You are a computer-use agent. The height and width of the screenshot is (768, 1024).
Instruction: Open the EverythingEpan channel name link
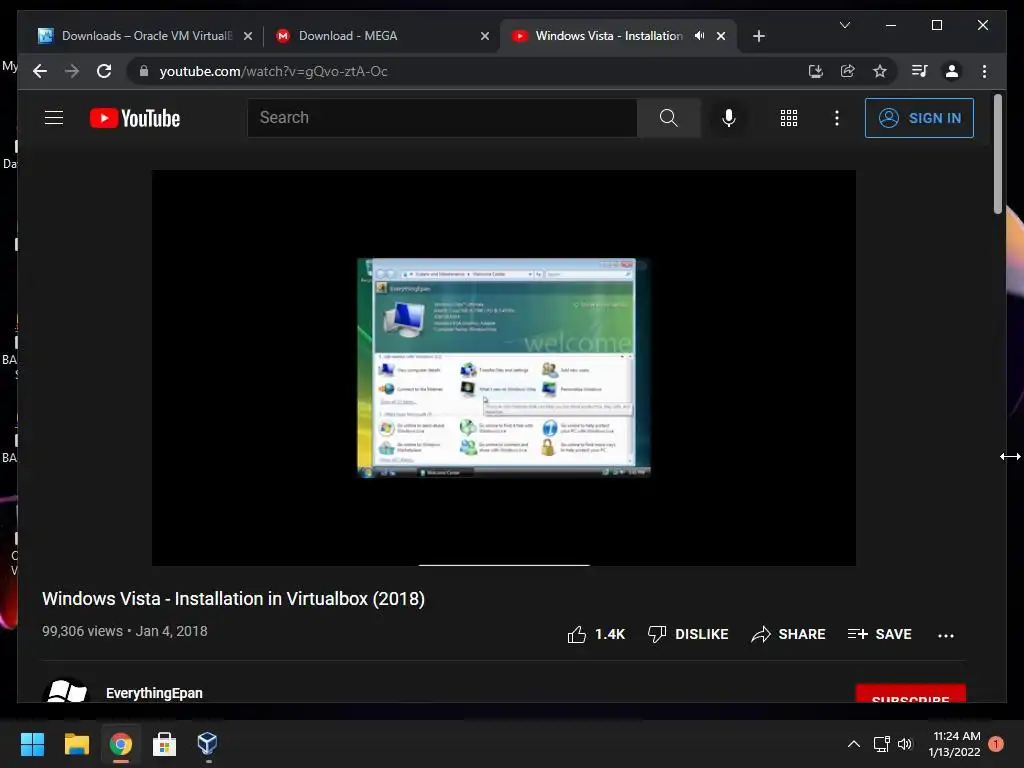pos(154,693)
